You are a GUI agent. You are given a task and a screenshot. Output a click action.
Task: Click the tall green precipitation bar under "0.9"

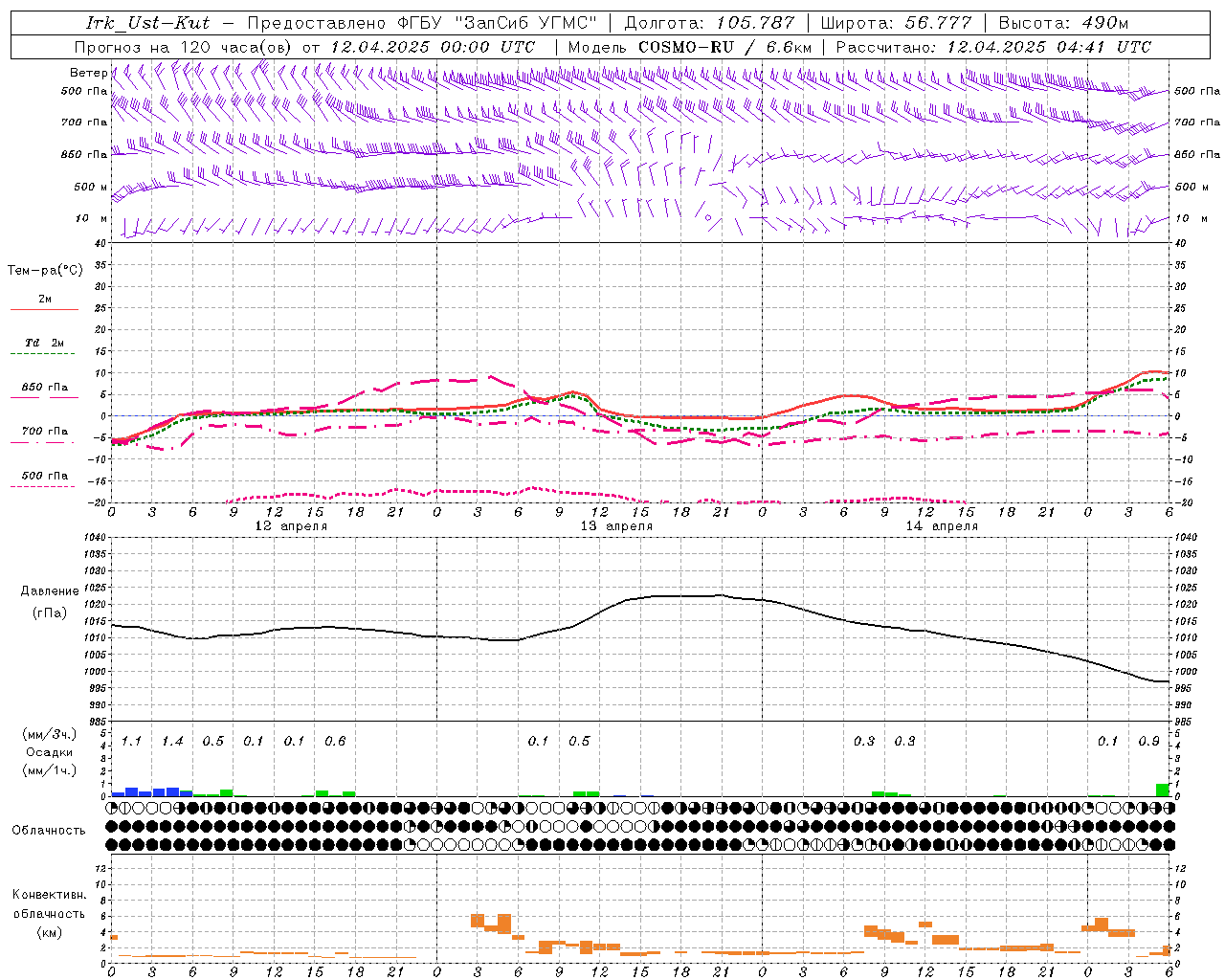point(1162,791)
